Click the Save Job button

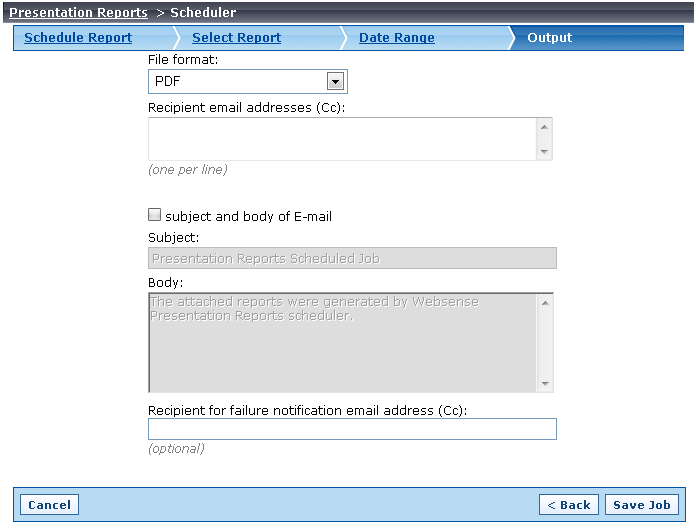tap(641, 505)
